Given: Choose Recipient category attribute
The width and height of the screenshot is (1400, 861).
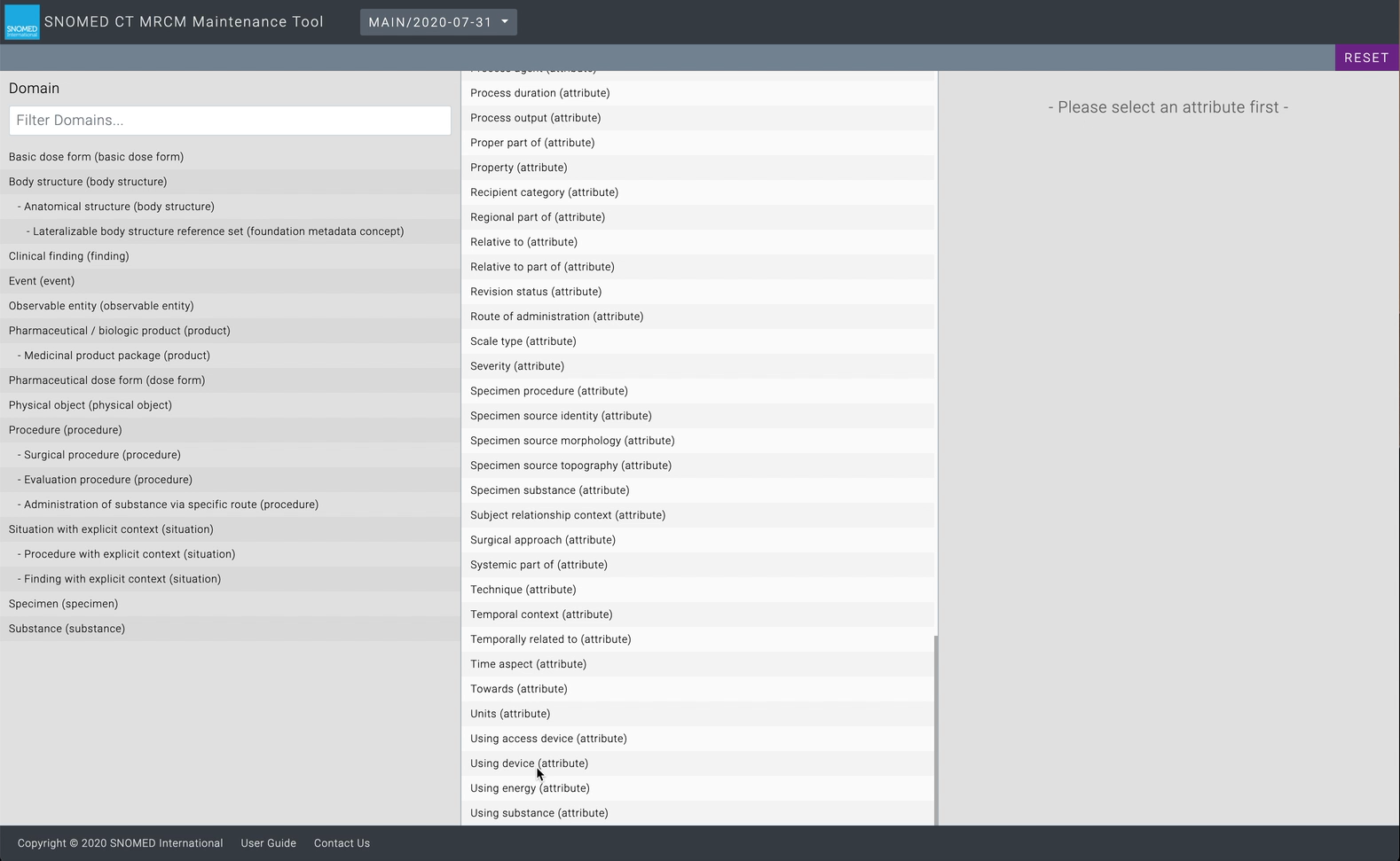Looking at the screenshot, I should tap(697, 192).
